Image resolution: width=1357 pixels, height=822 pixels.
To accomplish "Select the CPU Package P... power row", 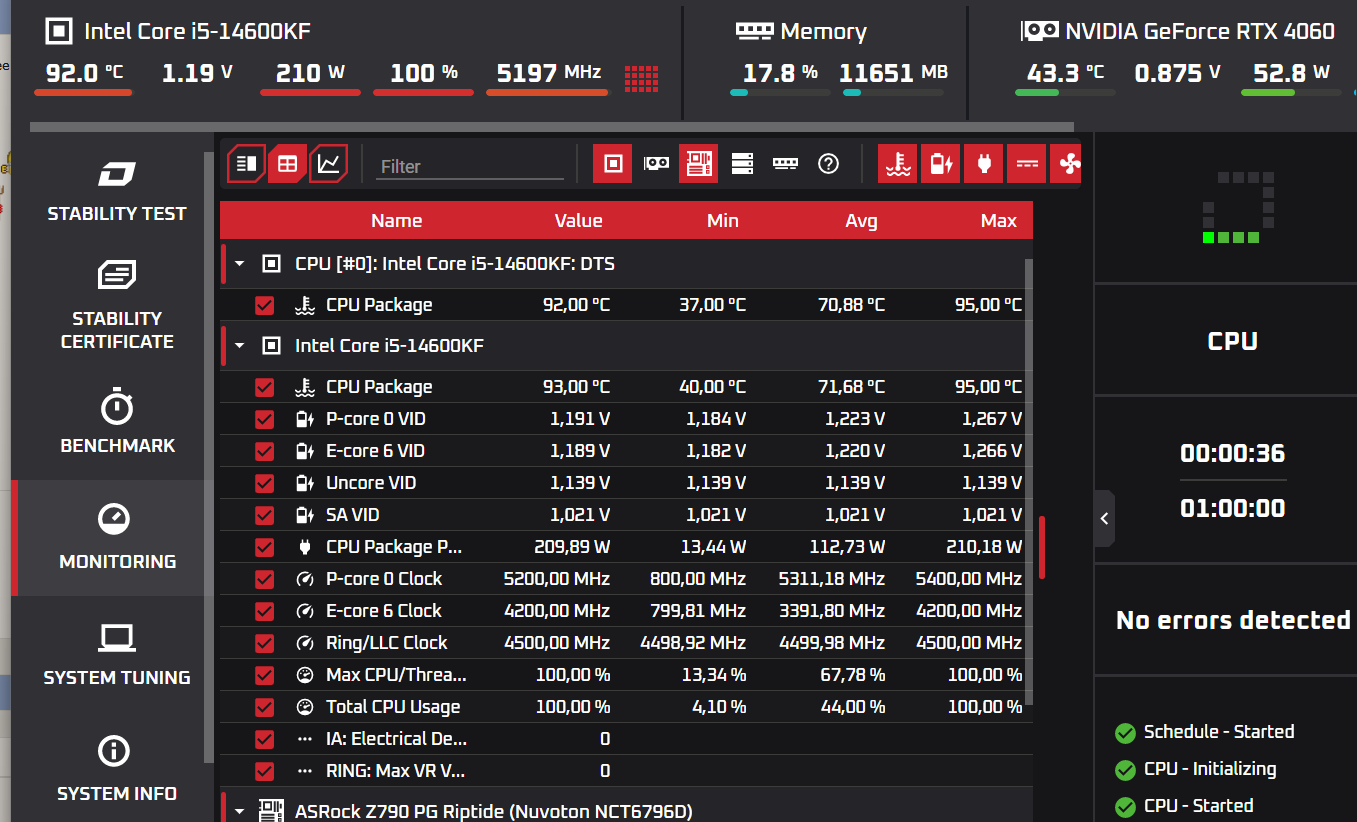I will 626,547.
